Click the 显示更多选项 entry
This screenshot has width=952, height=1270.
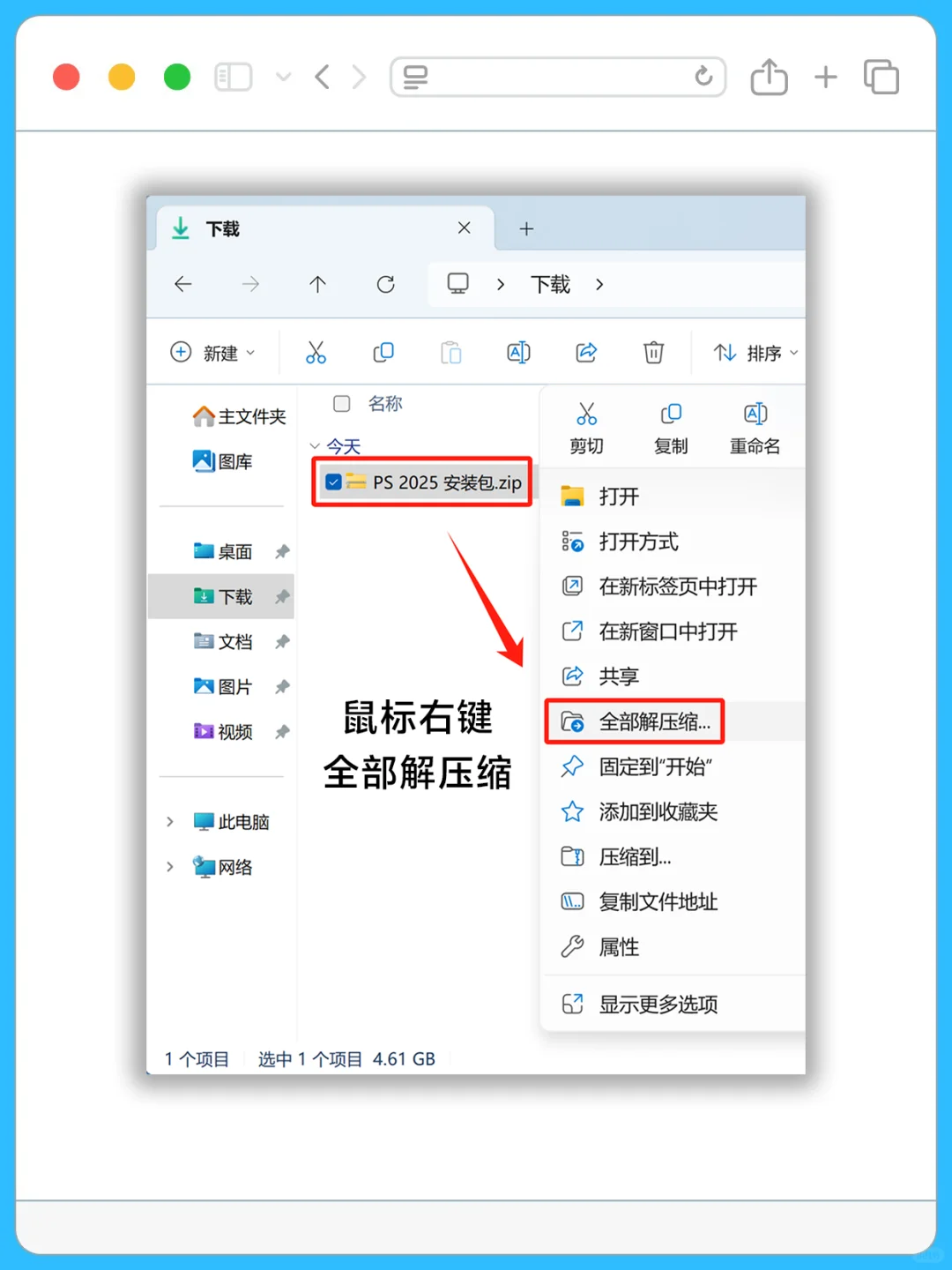pyautogui.click(x=659, y=1004)
